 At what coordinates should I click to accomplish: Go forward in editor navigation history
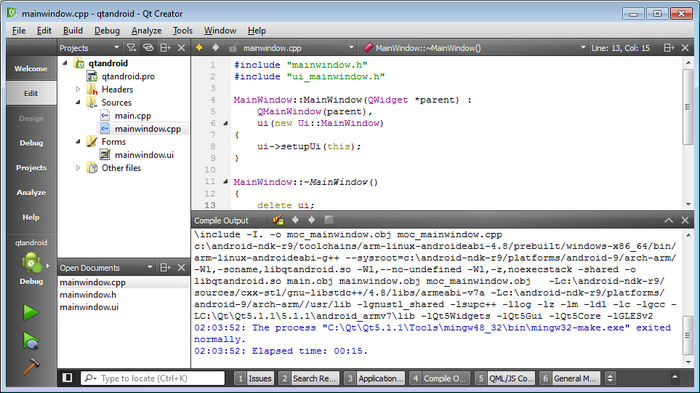216,47
